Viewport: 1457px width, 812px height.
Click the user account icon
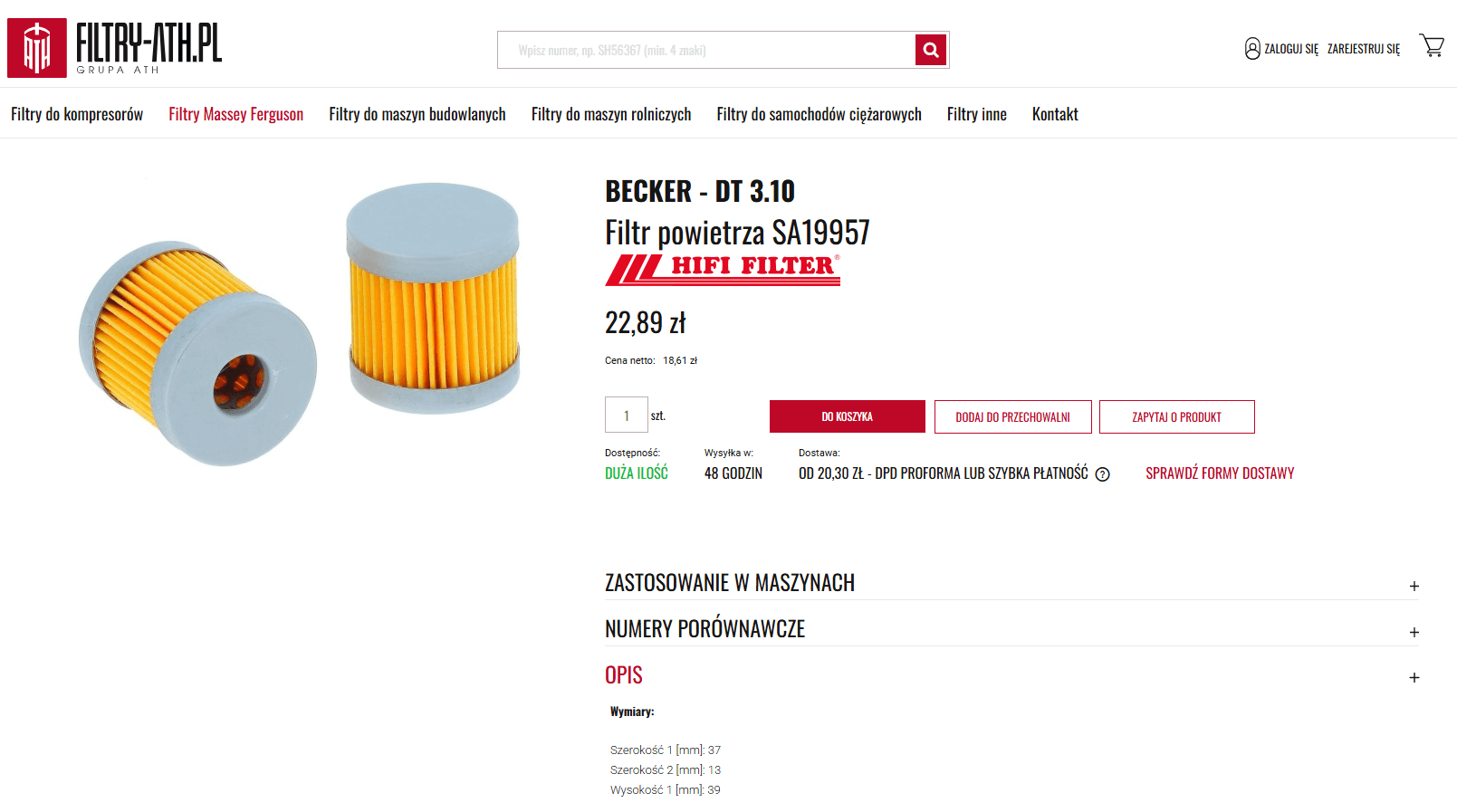pos(1252,49)
